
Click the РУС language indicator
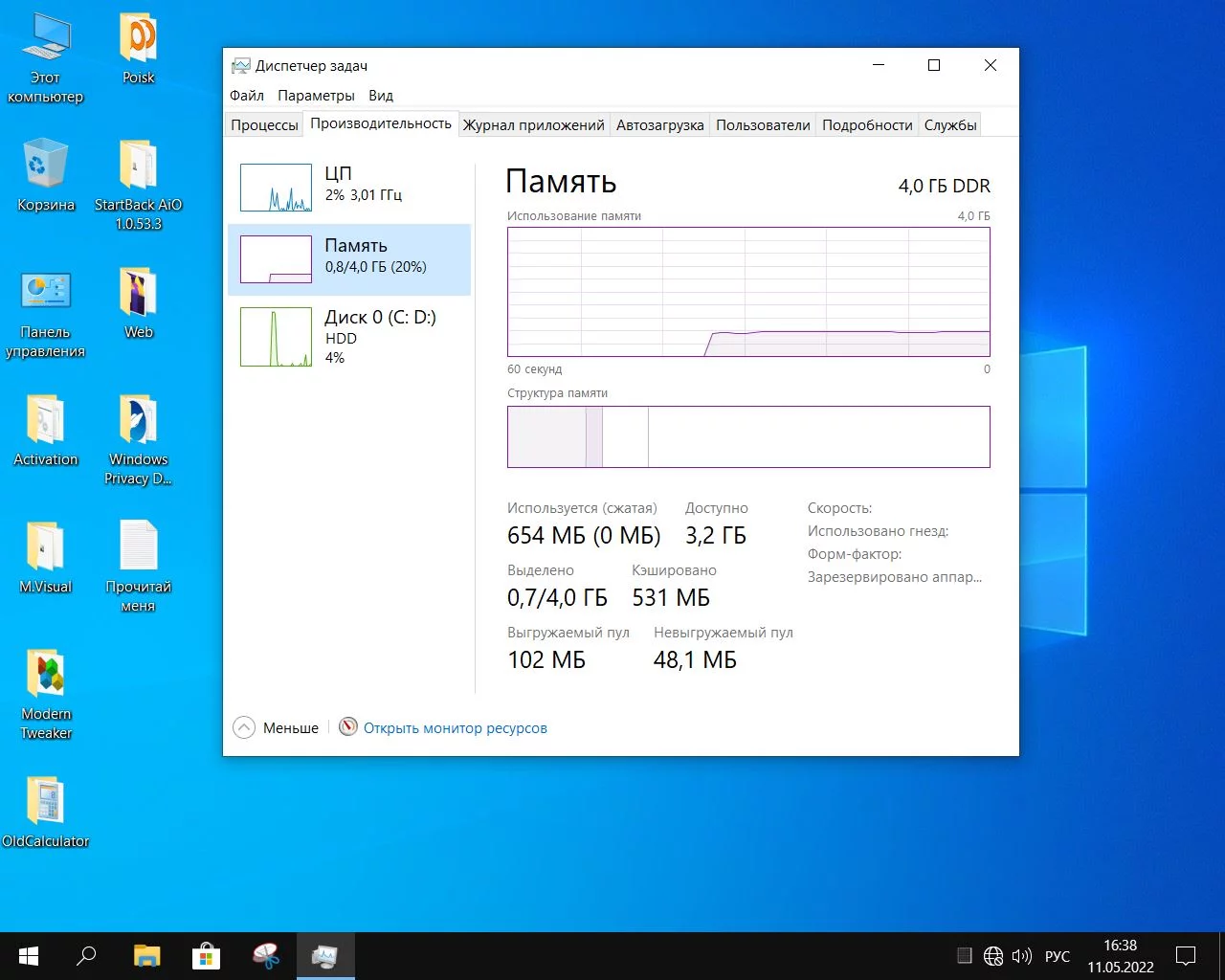click(1058, 956)
